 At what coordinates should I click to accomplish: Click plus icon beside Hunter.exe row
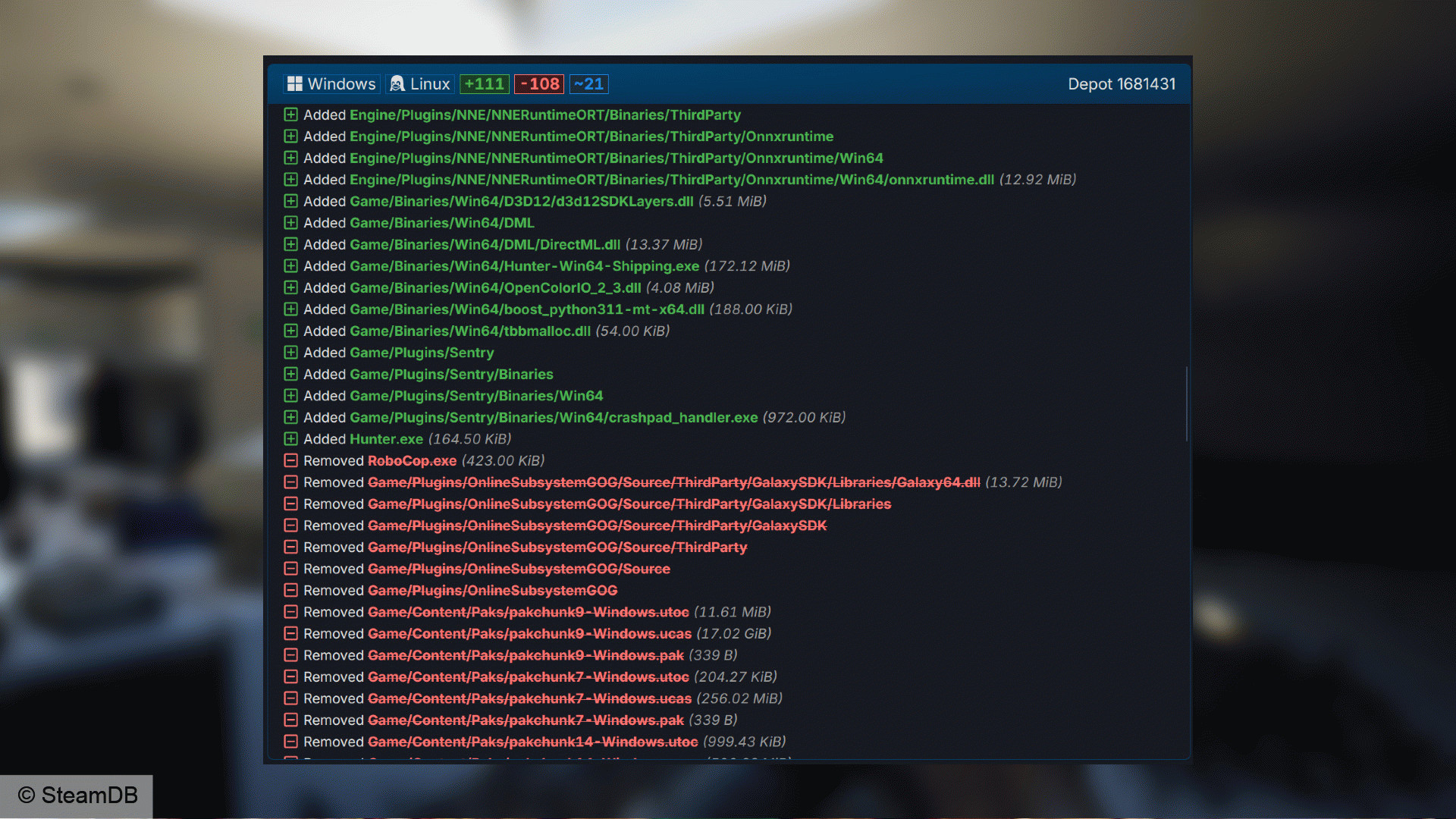(x=290, y=439)
